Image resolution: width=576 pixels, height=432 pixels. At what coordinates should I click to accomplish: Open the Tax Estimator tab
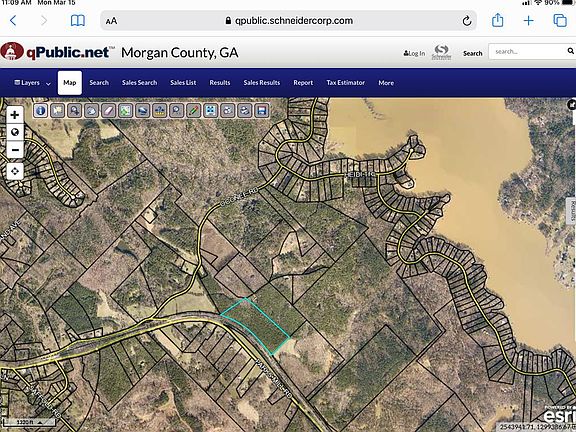[x=346, y=83]
